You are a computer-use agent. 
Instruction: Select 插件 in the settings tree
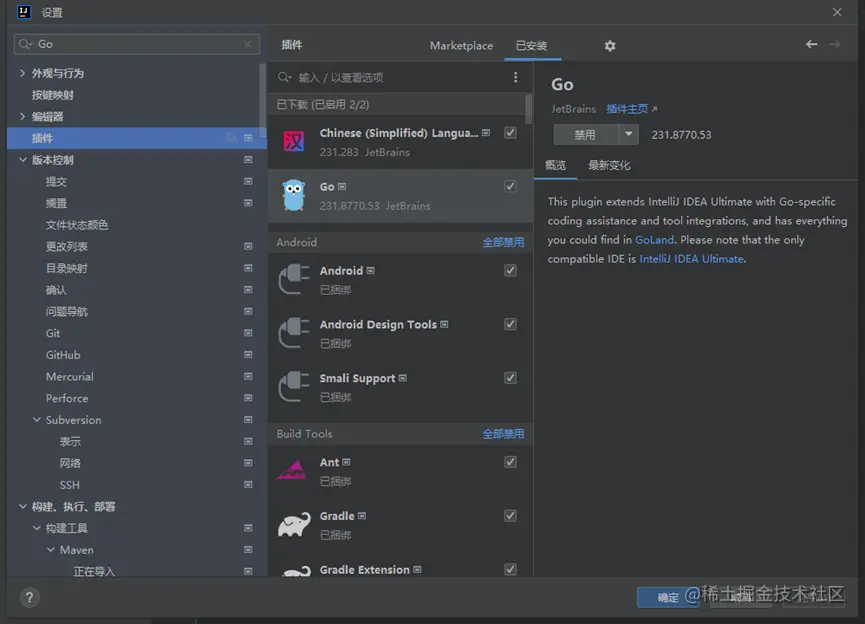(136, 138)
